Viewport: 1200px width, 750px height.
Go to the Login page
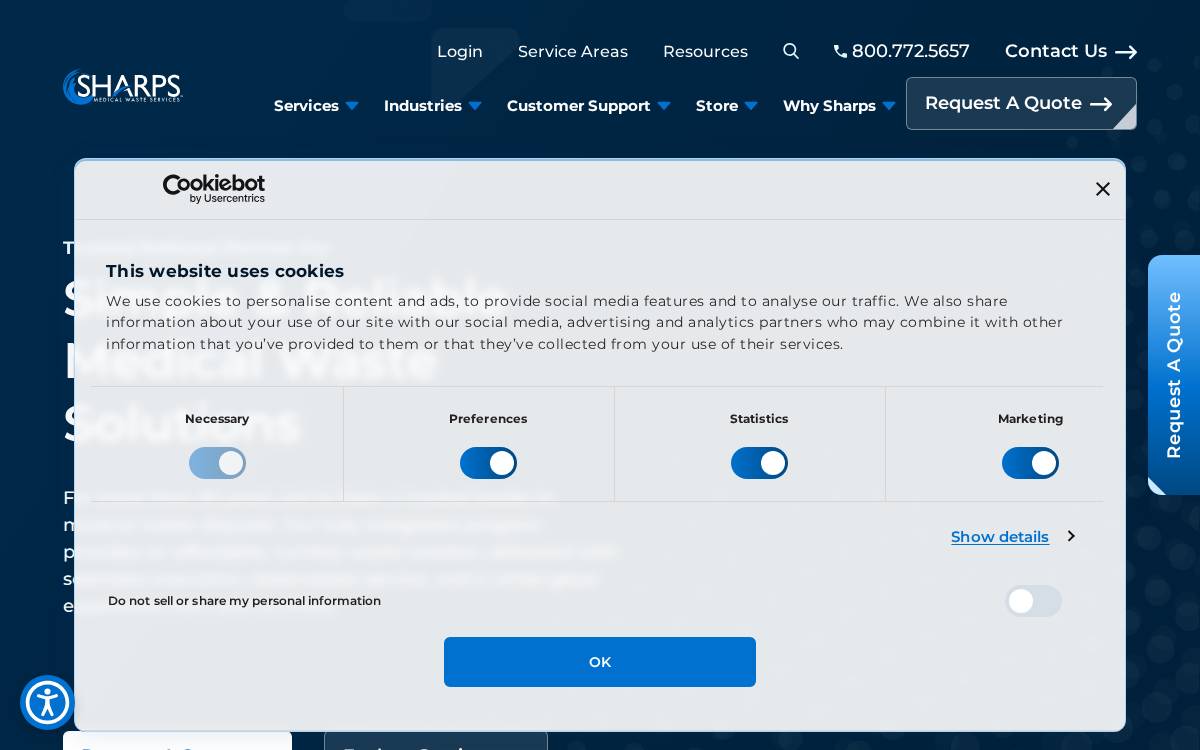coord(460,51)
